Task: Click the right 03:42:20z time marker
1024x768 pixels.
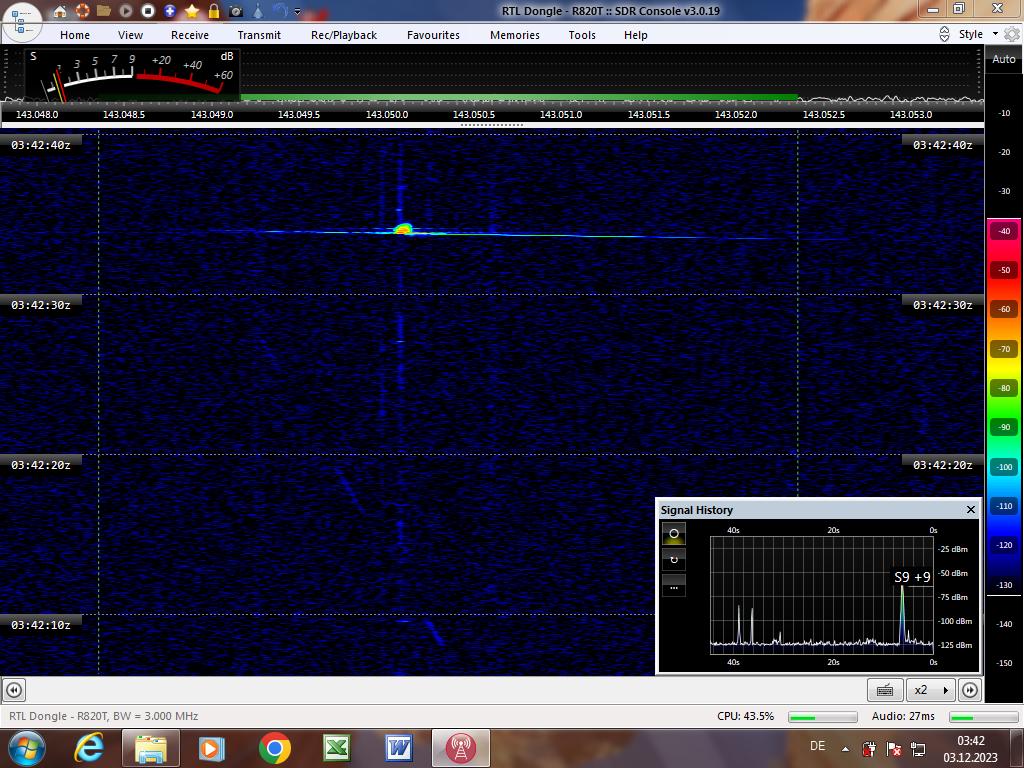Action: pyautogui.click(x=942, y=465)
